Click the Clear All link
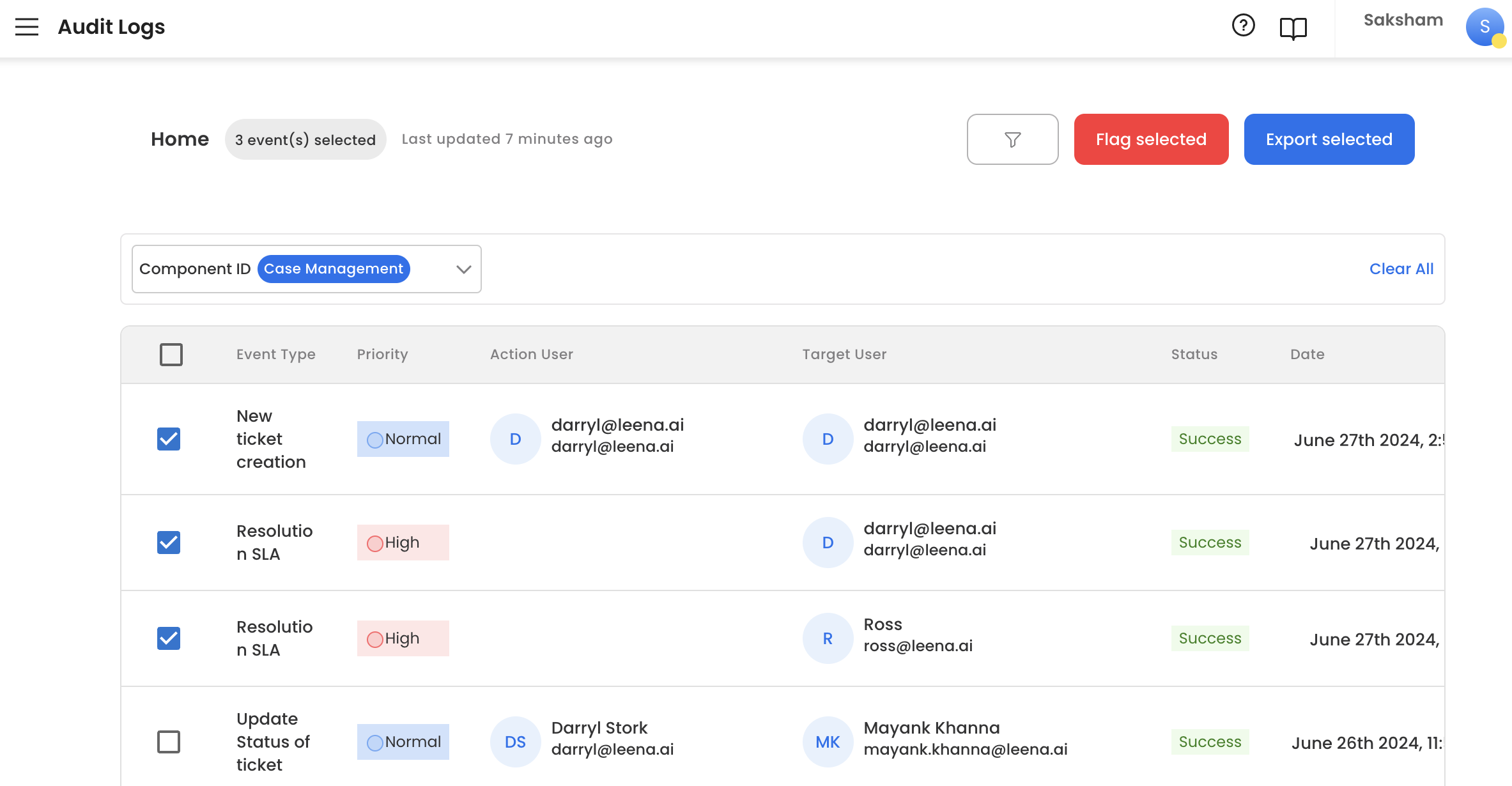 pyautogui.click(x=1401, y=269)
